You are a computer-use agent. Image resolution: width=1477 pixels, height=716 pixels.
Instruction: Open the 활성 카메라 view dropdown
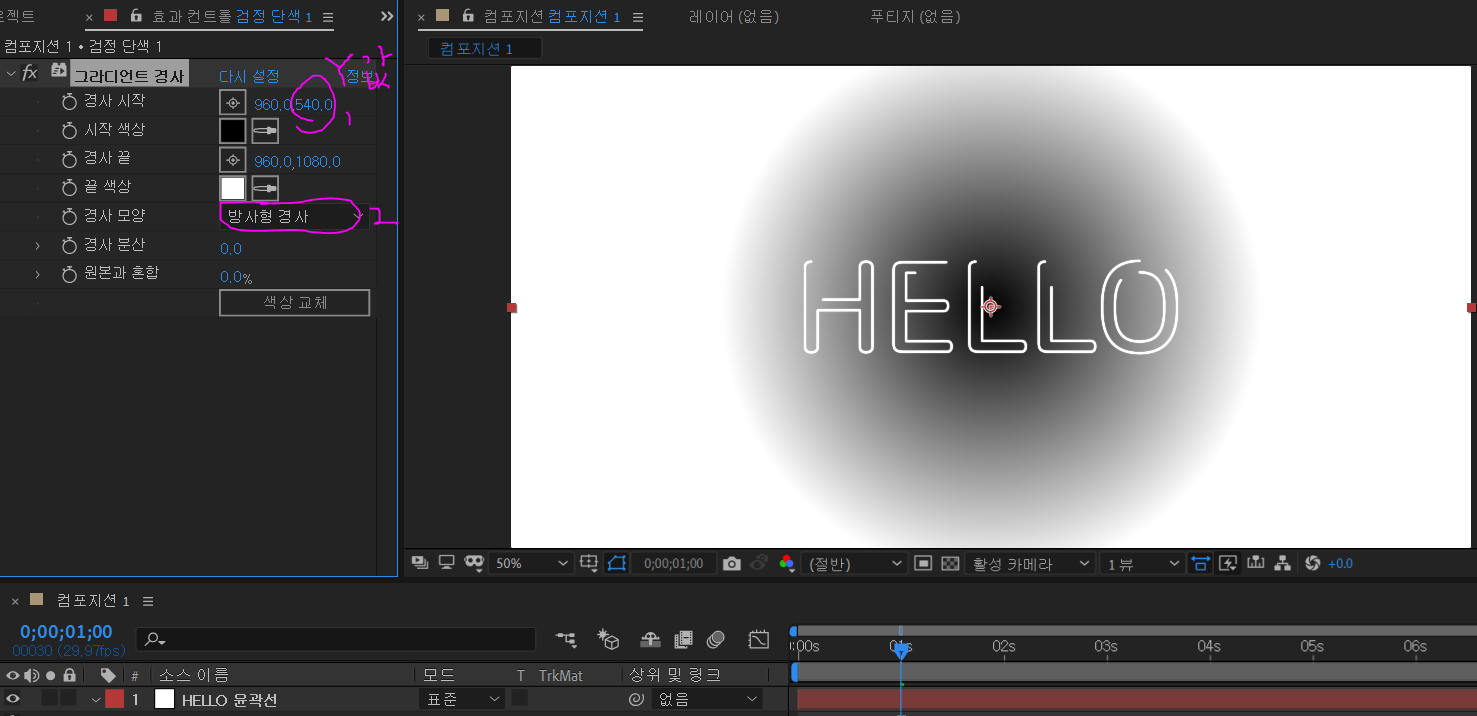pyautogui.click(x=1032, y=564)
